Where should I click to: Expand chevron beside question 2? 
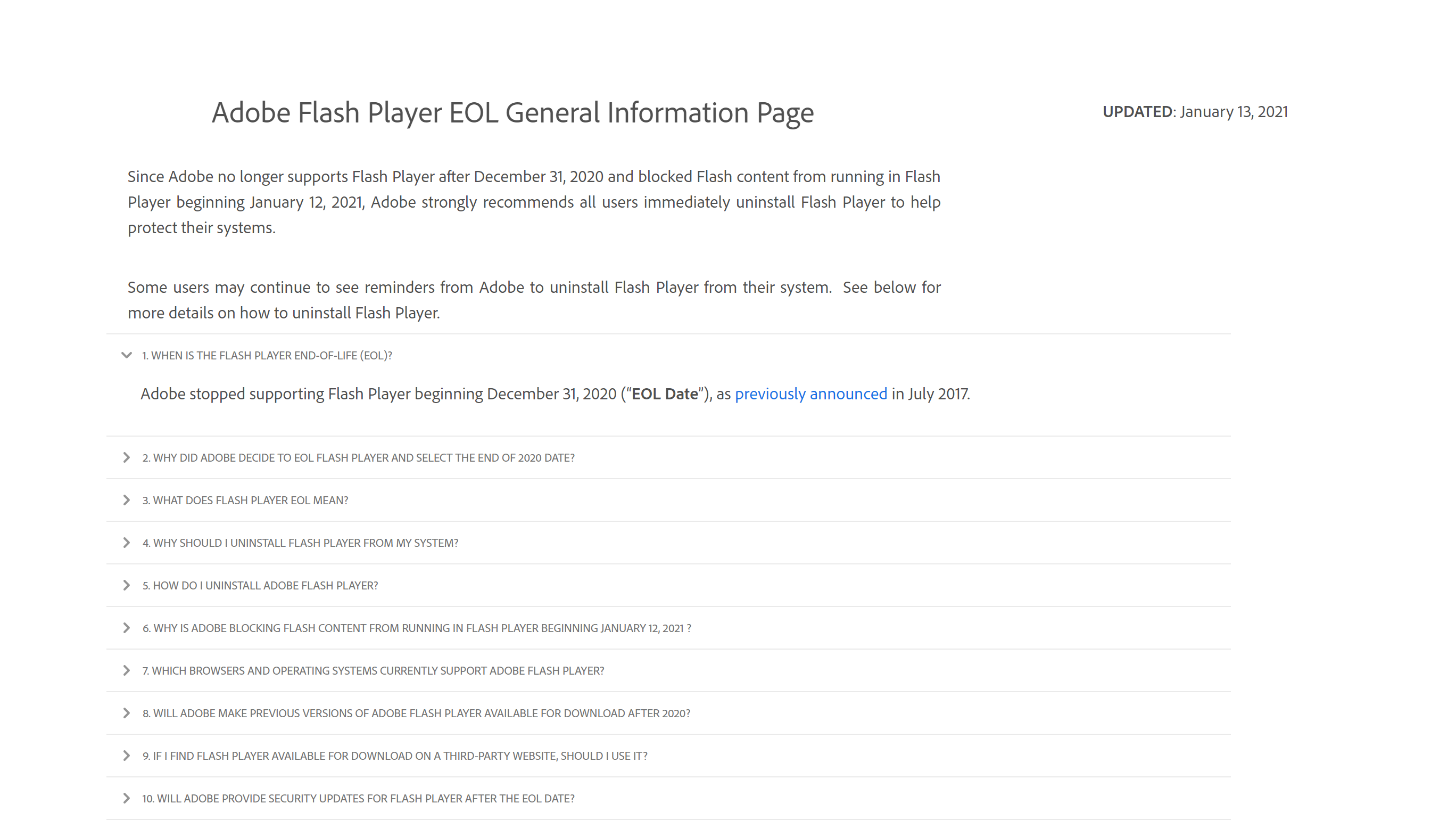tap(127, 457)
